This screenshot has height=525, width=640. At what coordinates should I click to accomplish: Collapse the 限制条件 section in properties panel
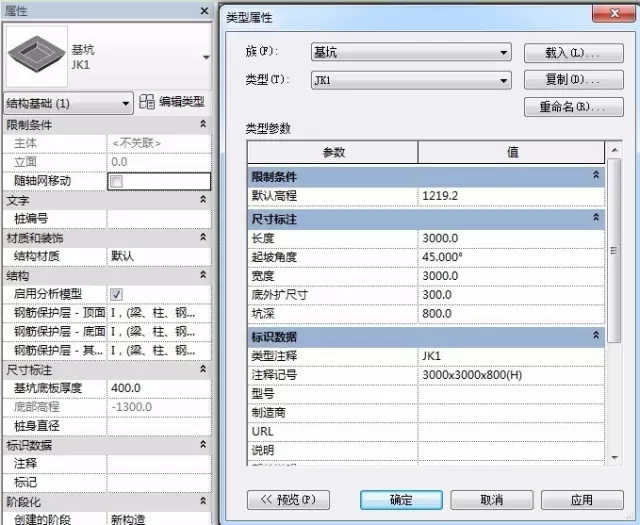click(x=203, y=125)
